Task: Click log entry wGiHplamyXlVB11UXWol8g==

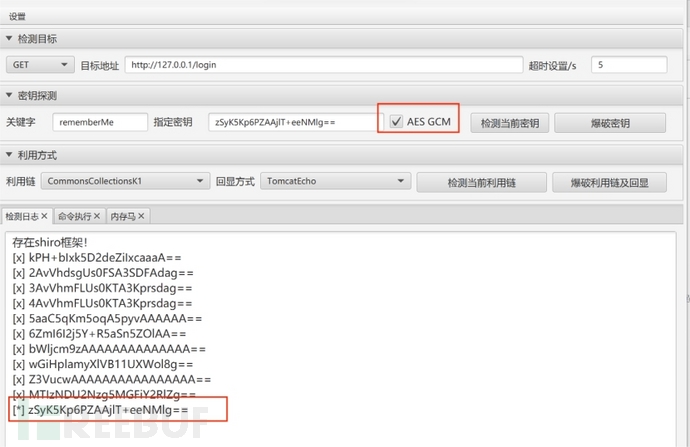Action: (x=103, y=364)
